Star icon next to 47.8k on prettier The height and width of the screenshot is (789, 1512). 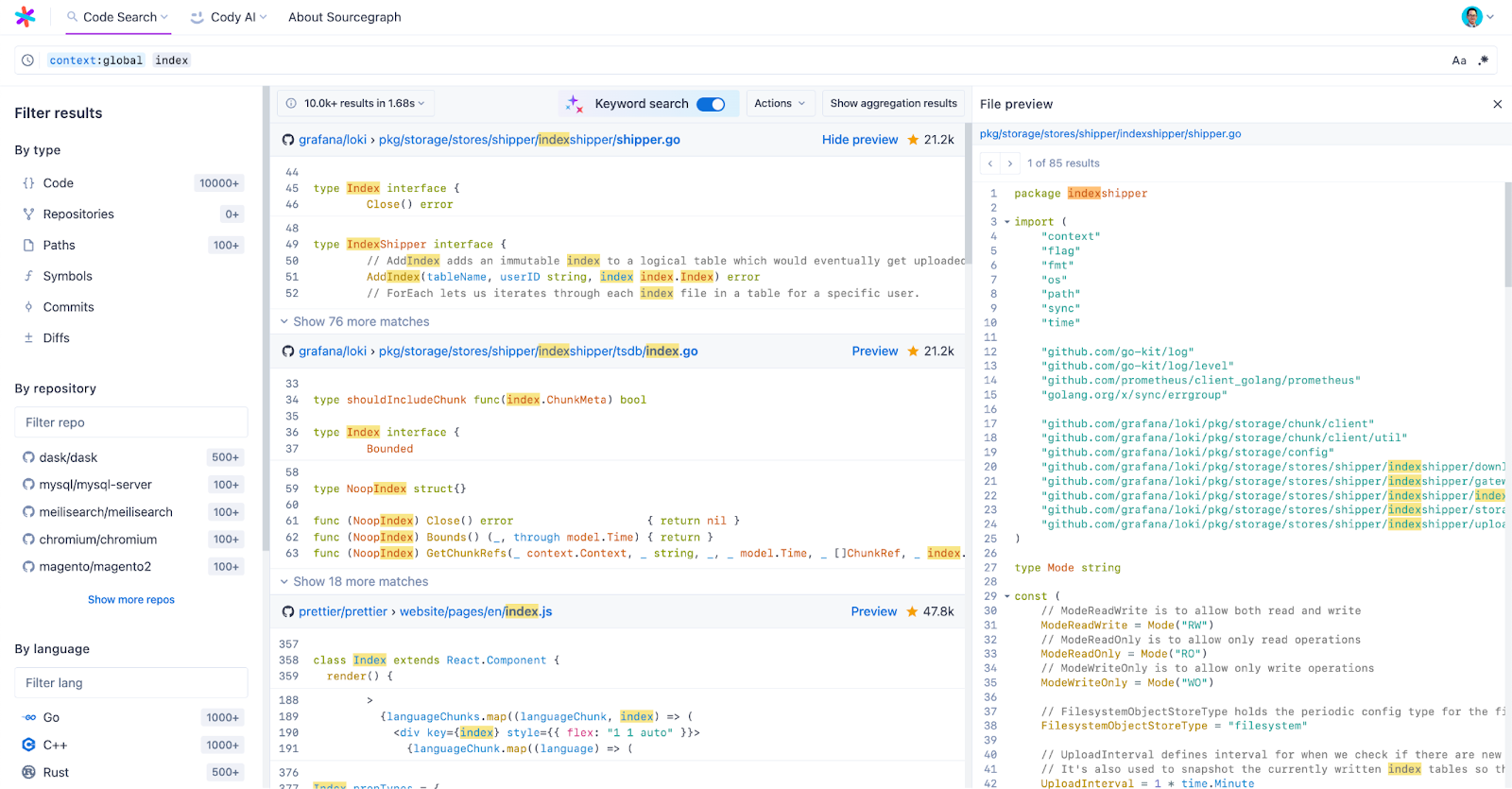pos(912,612)
